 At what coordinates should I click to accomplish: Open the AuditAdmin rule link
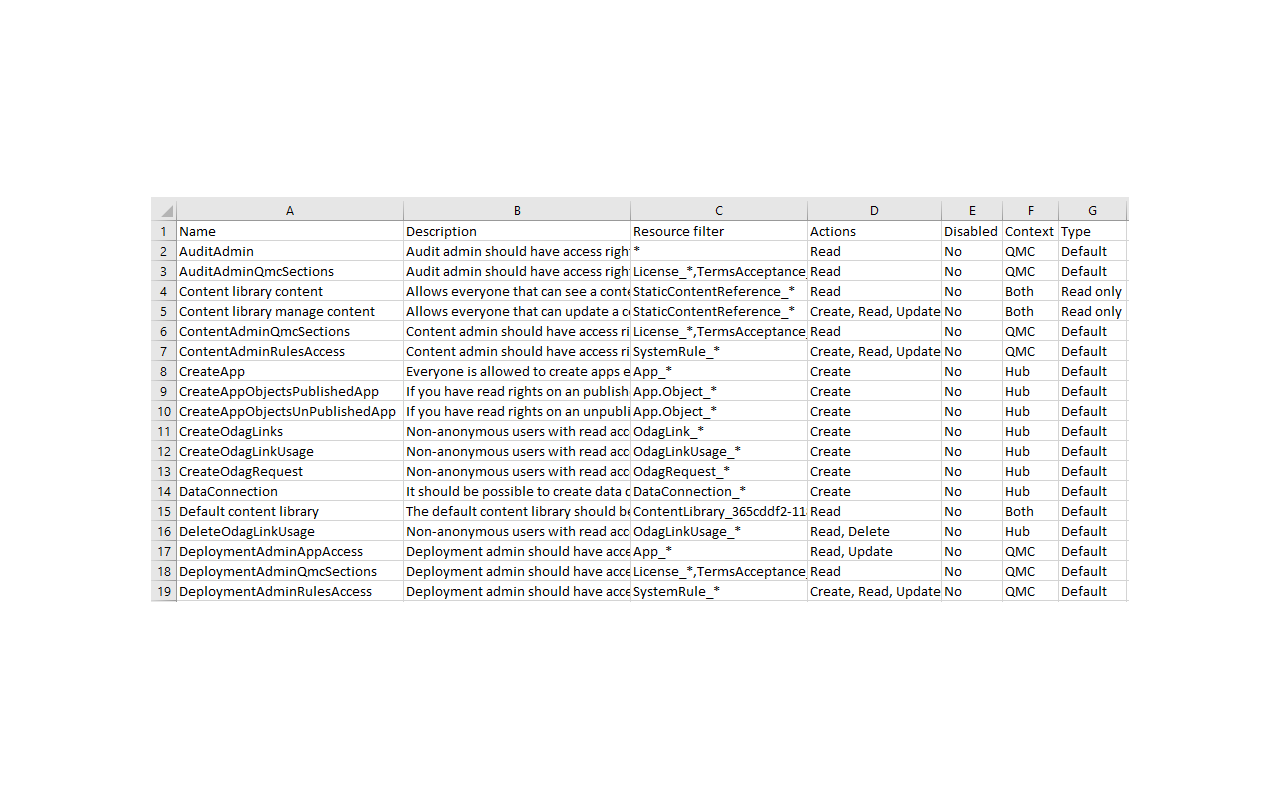point(216,251)
